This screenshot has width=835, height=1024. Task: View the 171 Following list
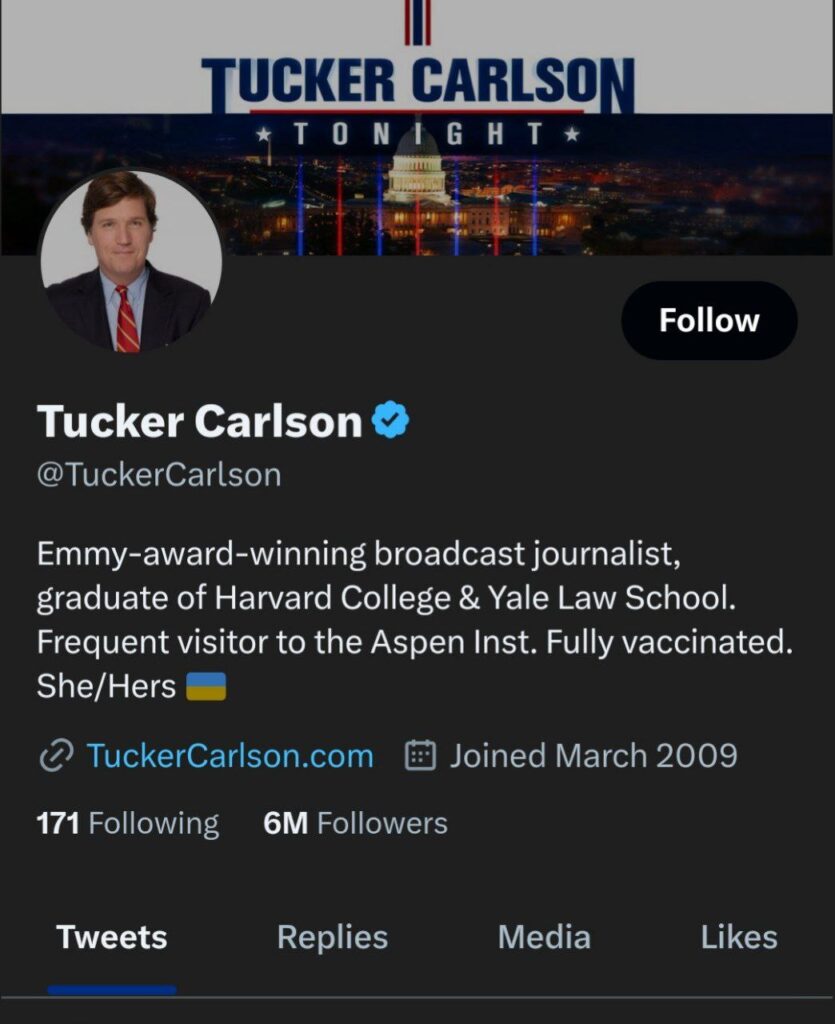[x=127, y=823]
